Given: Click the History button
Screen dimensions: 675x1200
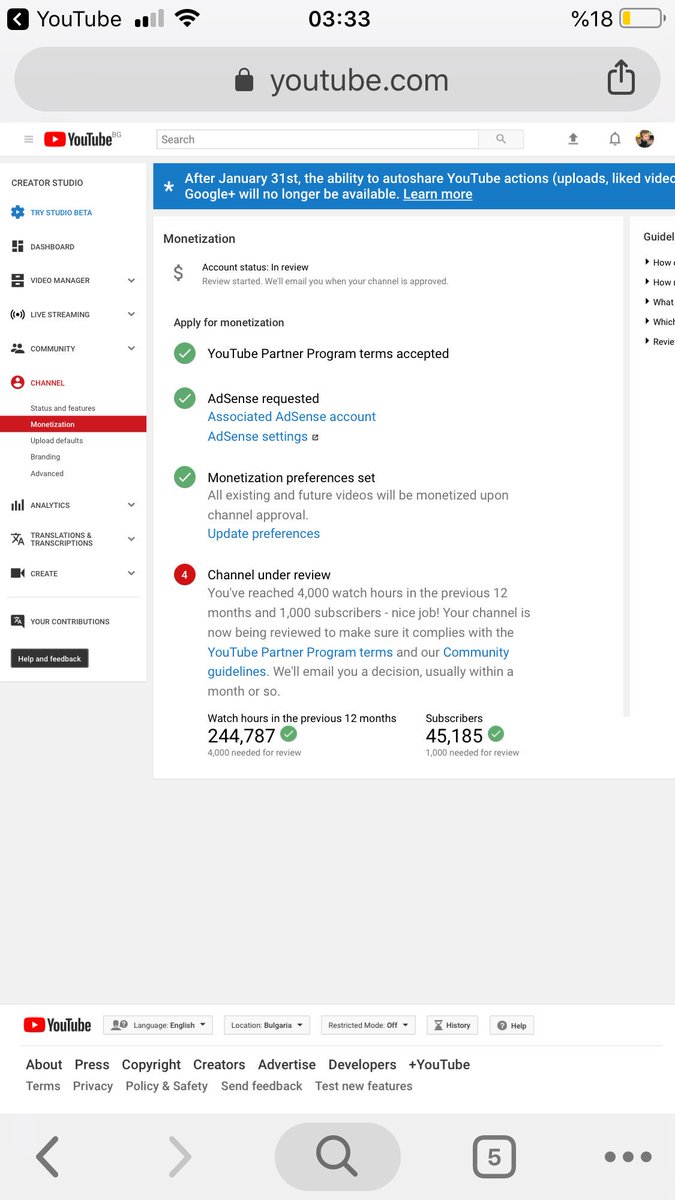Looking at the screenshot, I should point(452,1025).
